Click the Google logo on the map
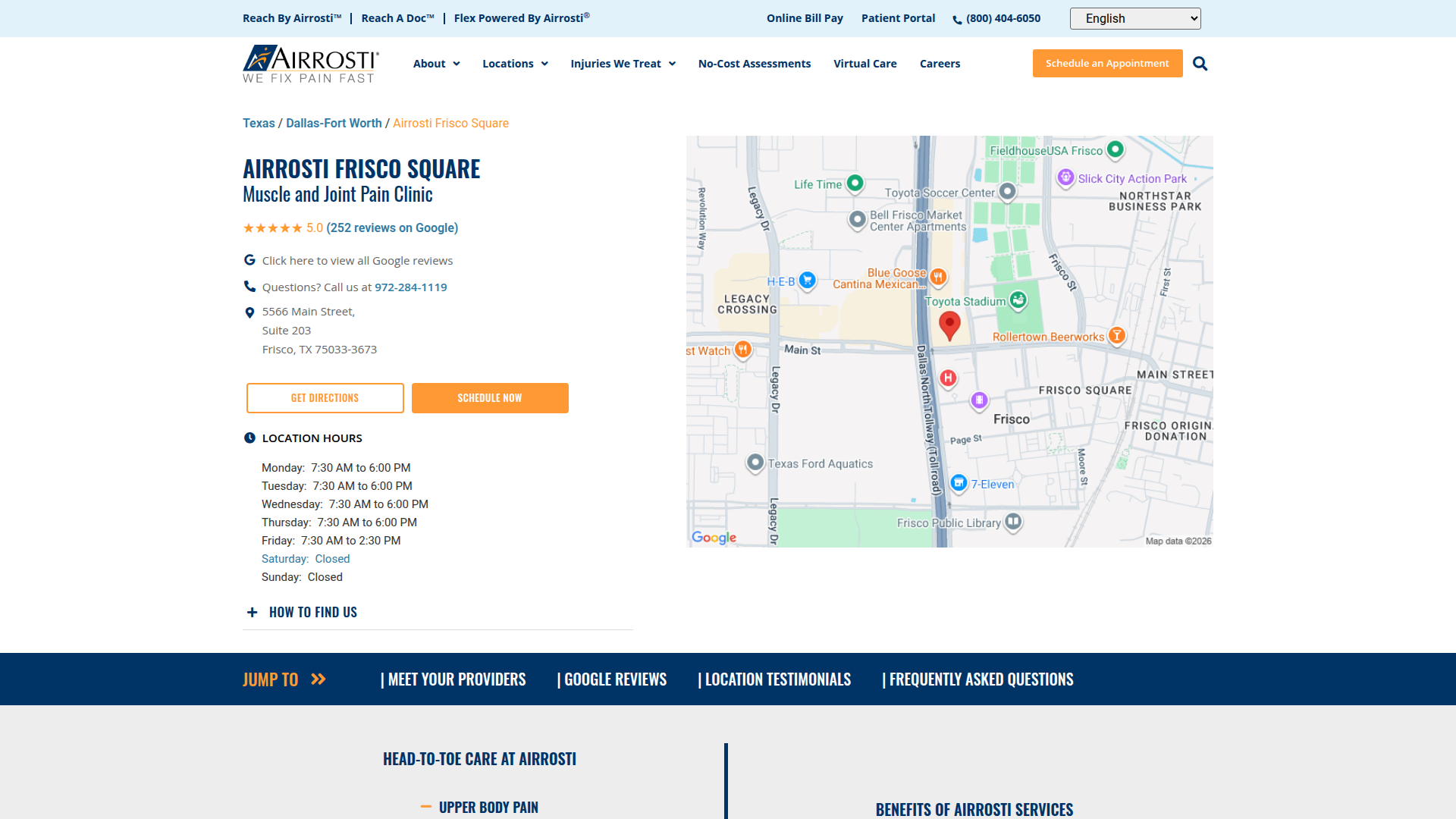This screenshot has height=819, width=1456. (714, 538)
